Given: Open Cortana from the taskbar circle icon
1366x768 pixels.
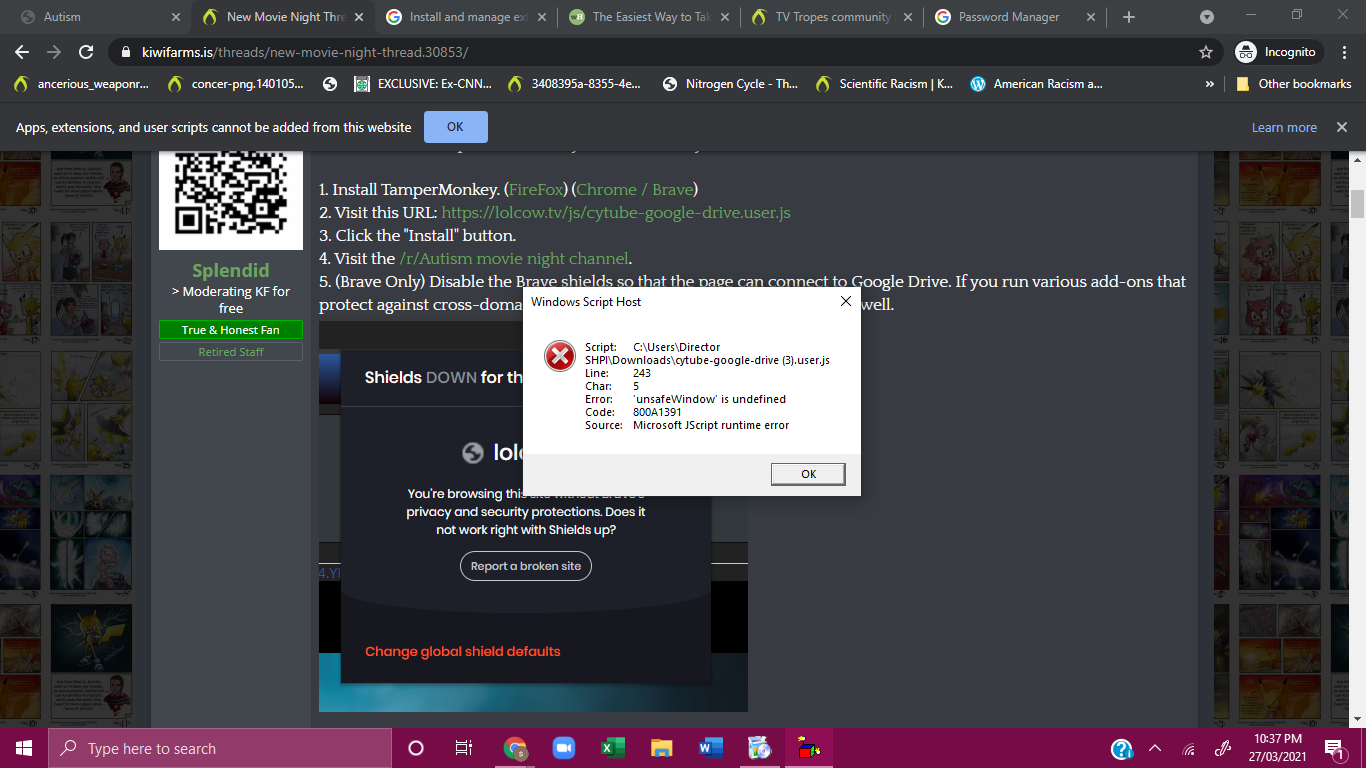Looking at the screenshot, I should pos(416,748).
